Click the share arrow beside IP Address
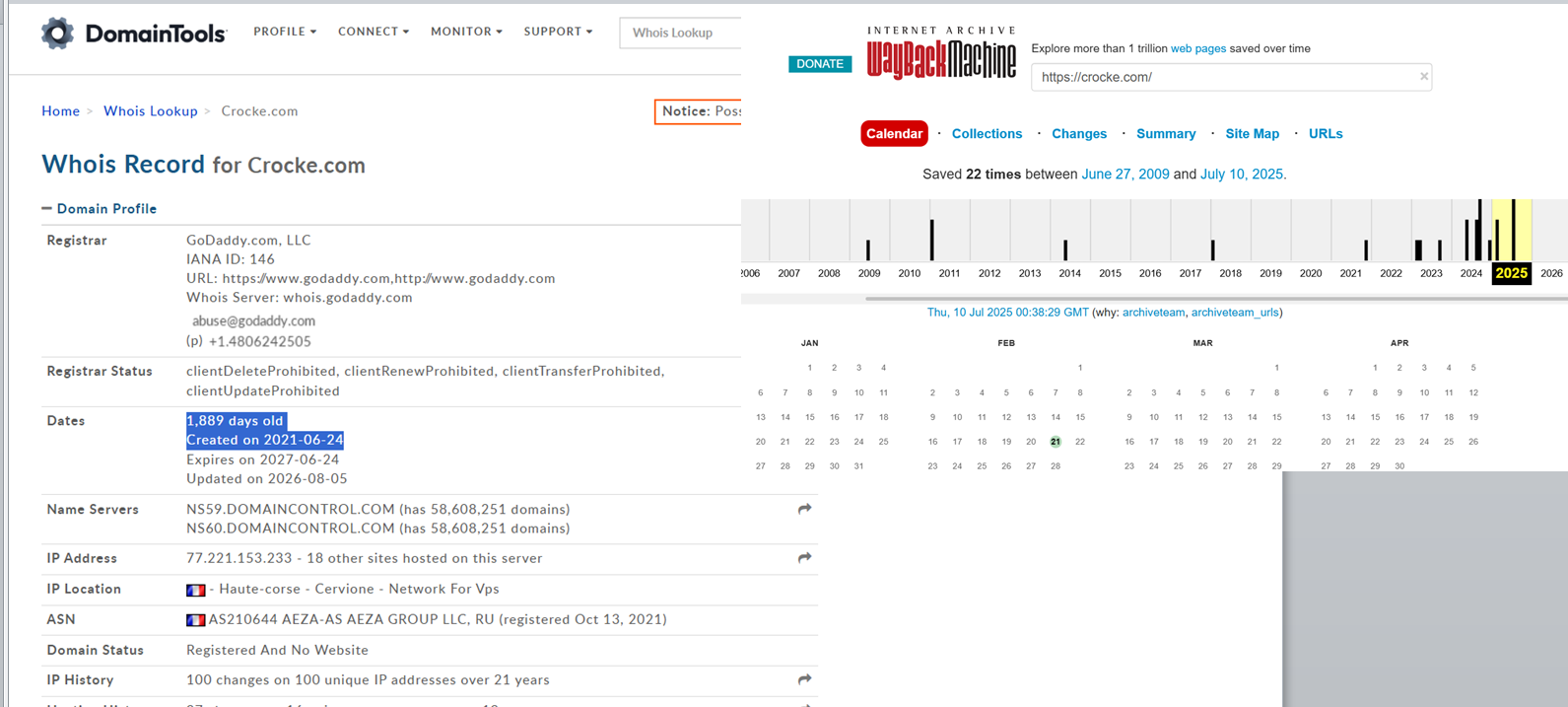Viewport: 1568px width, 707px height. point(804,558)
